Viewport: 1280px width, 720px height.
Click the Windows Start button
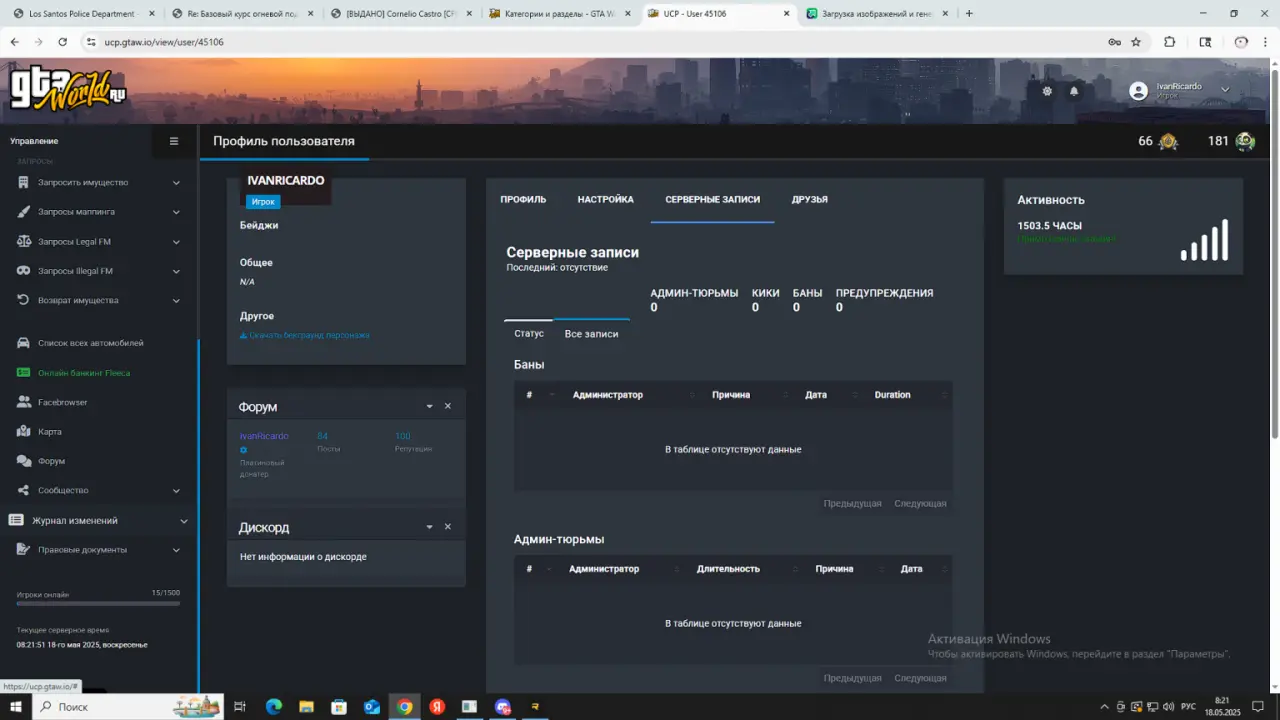[x=16, y=707]
